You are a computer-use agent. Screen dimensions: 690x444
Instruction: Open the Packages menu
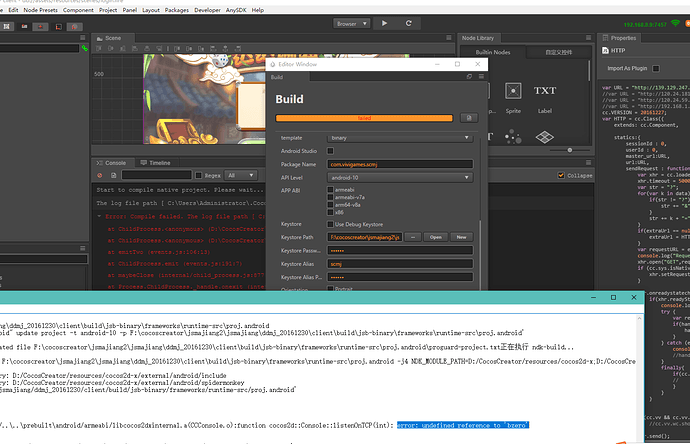pyautogui.click(x=176, y=10)
